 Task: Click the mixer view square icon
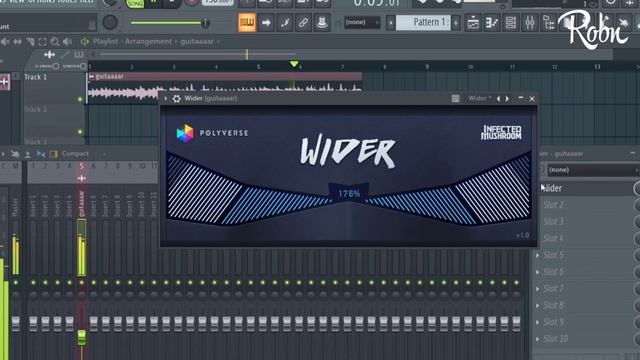(x=53, y=154)
